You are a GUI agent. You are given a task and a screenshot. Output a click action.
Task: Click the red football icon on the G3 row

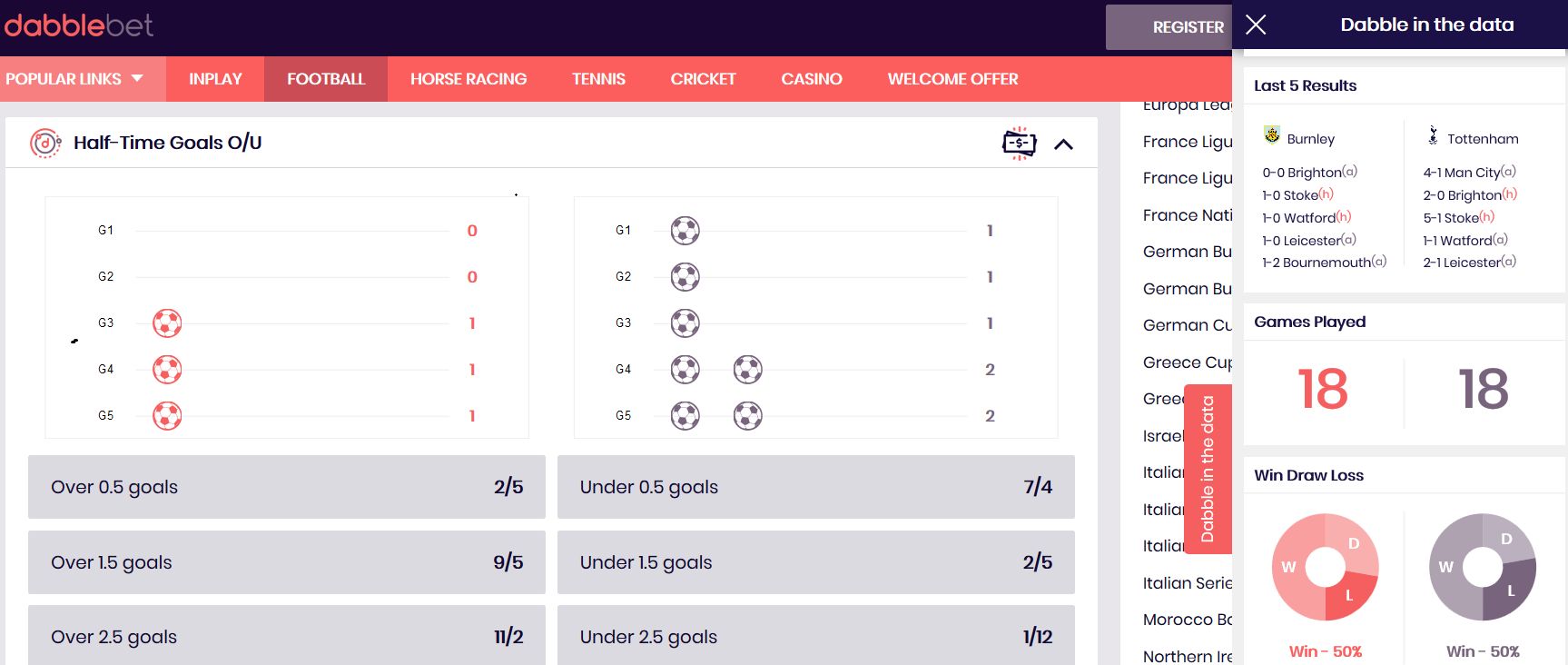pos(166,323)
